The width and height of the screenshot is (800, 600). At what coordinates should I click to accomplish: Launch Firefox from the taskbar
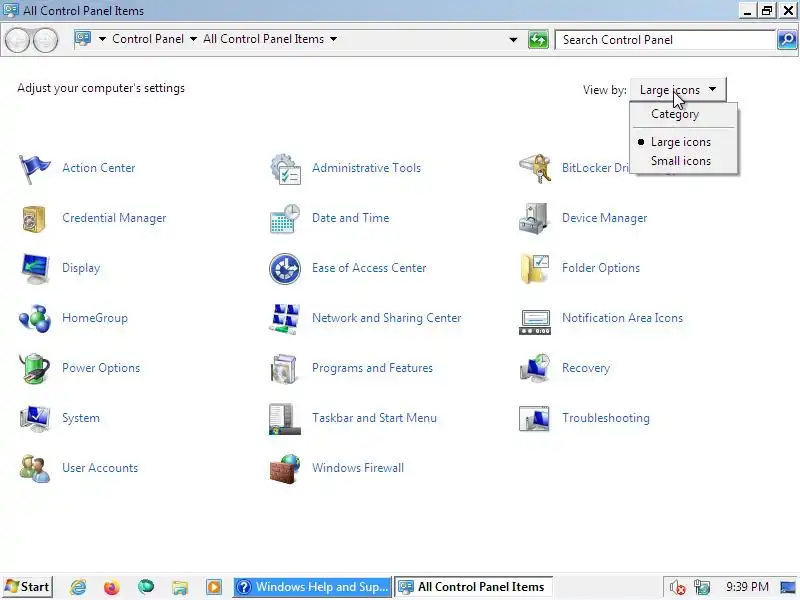point(111,587)
